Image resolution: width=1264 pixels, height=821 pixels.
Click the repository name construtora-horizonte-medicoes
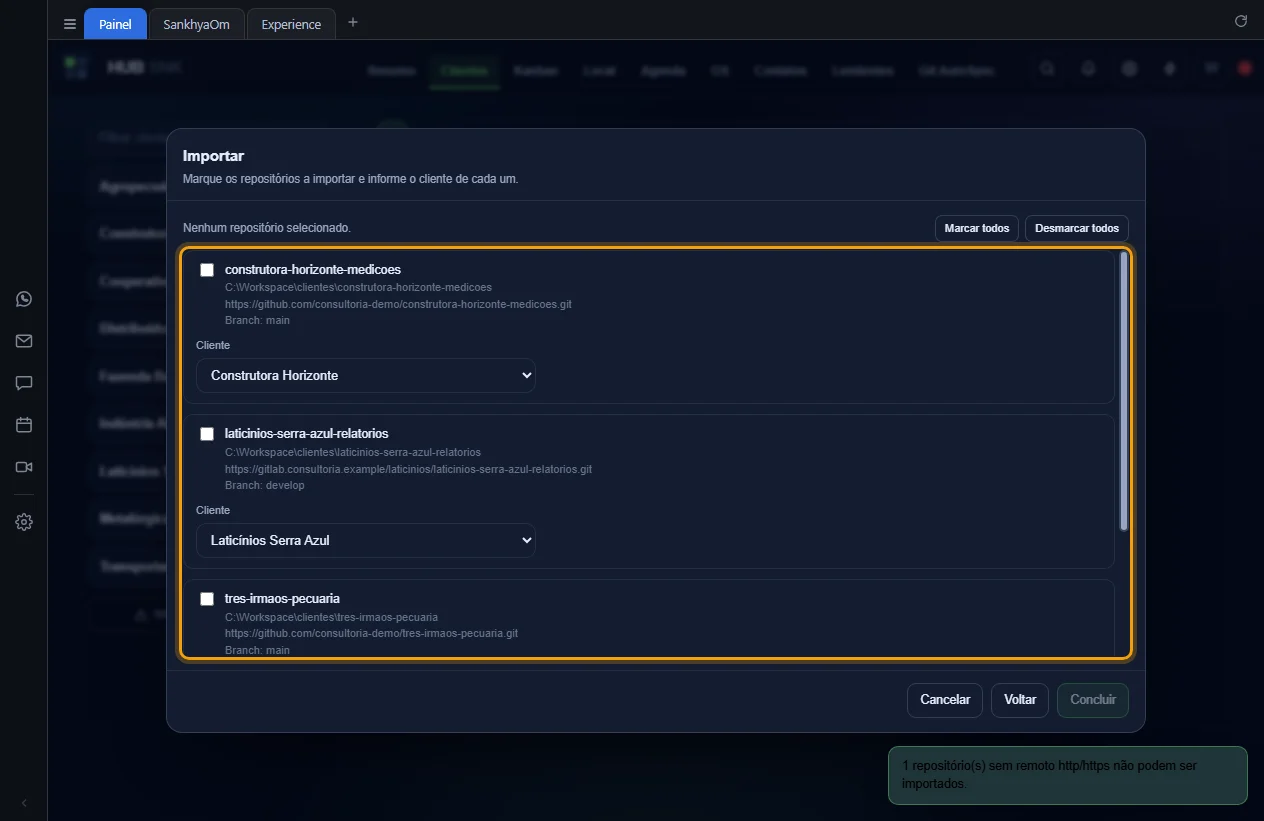313,270
